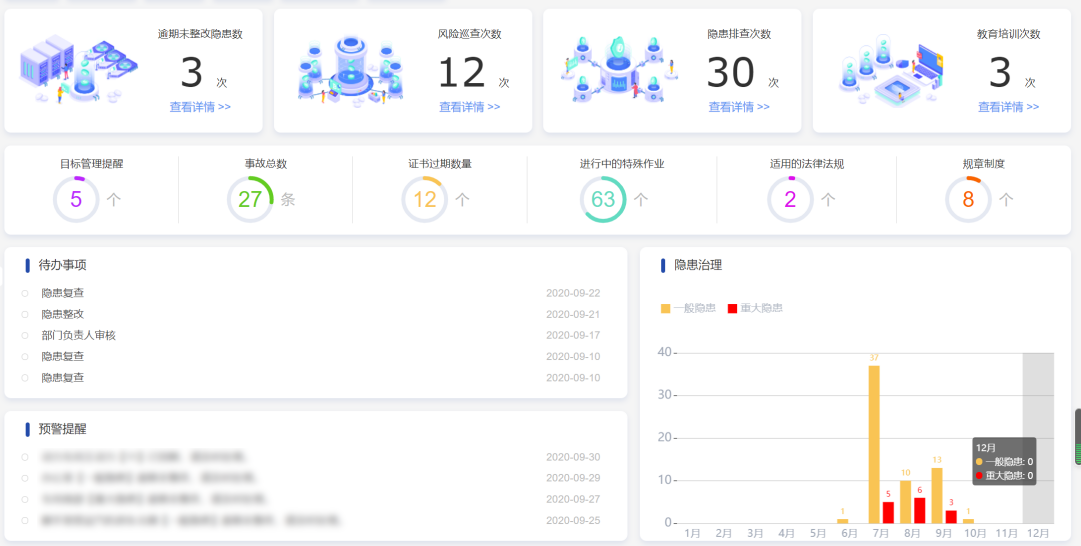Viewport: 1081px width, 546px height.
Task: Open 查看详情 under 教育培训次数
Action: click(1008, 107)
